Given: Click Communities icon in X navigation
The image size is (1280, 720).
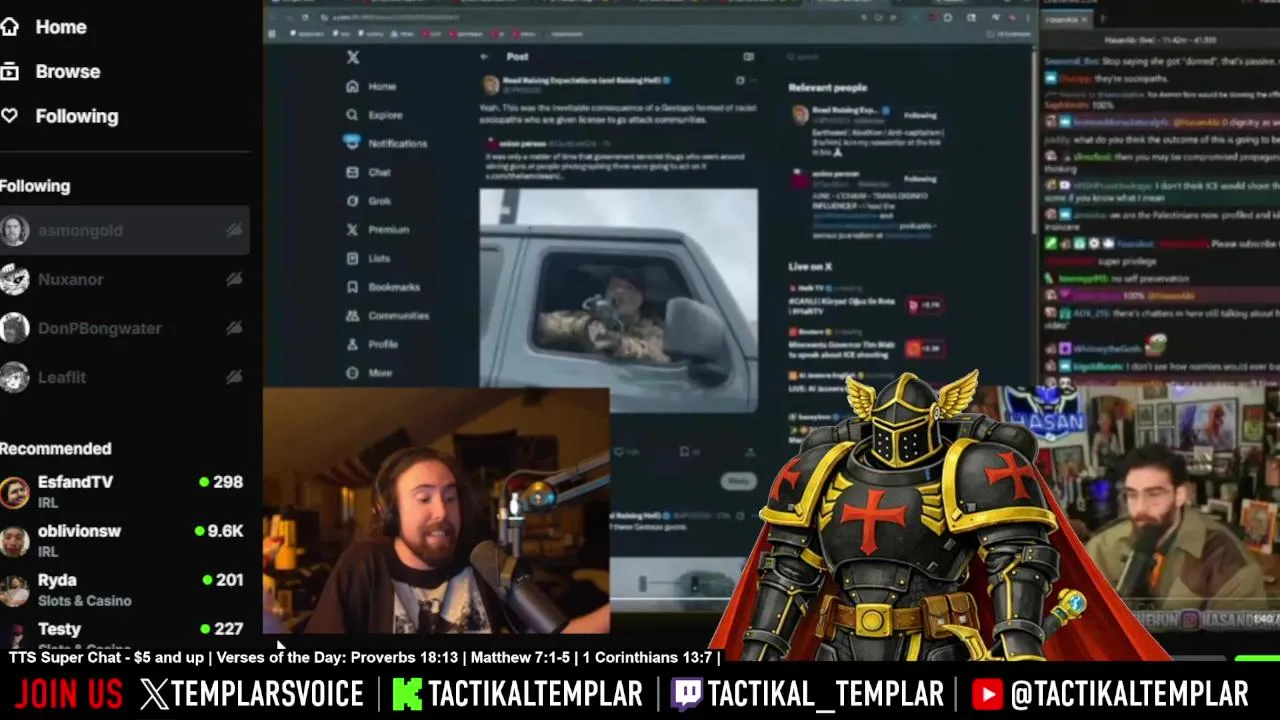Looking at the screenshot, I should coord(352,315).
